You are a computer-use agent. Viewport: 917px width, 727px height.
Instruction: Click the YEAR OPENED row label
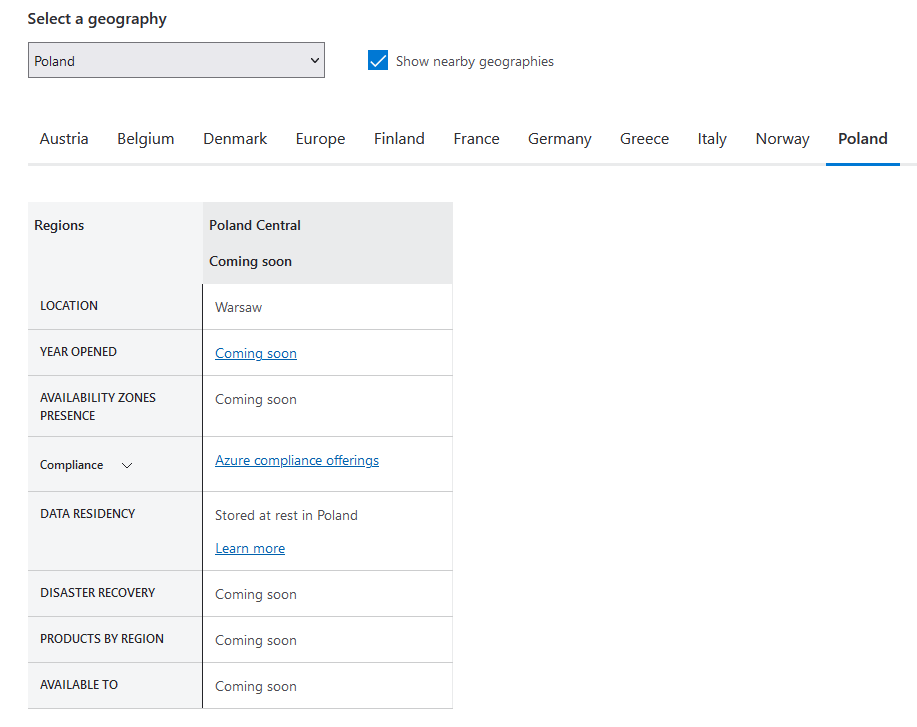pyautogui.click(x=78, y=352)
